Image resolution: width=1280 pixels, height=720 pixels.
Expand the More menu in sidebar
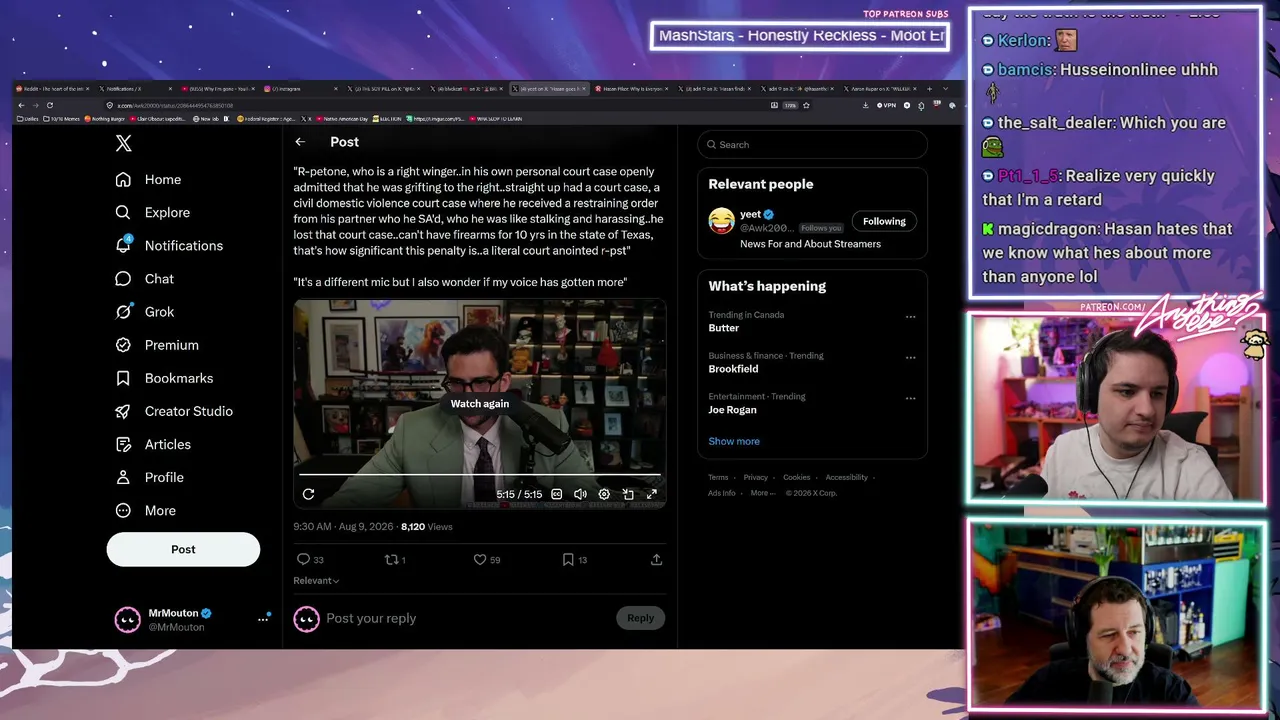click(145, 510)
